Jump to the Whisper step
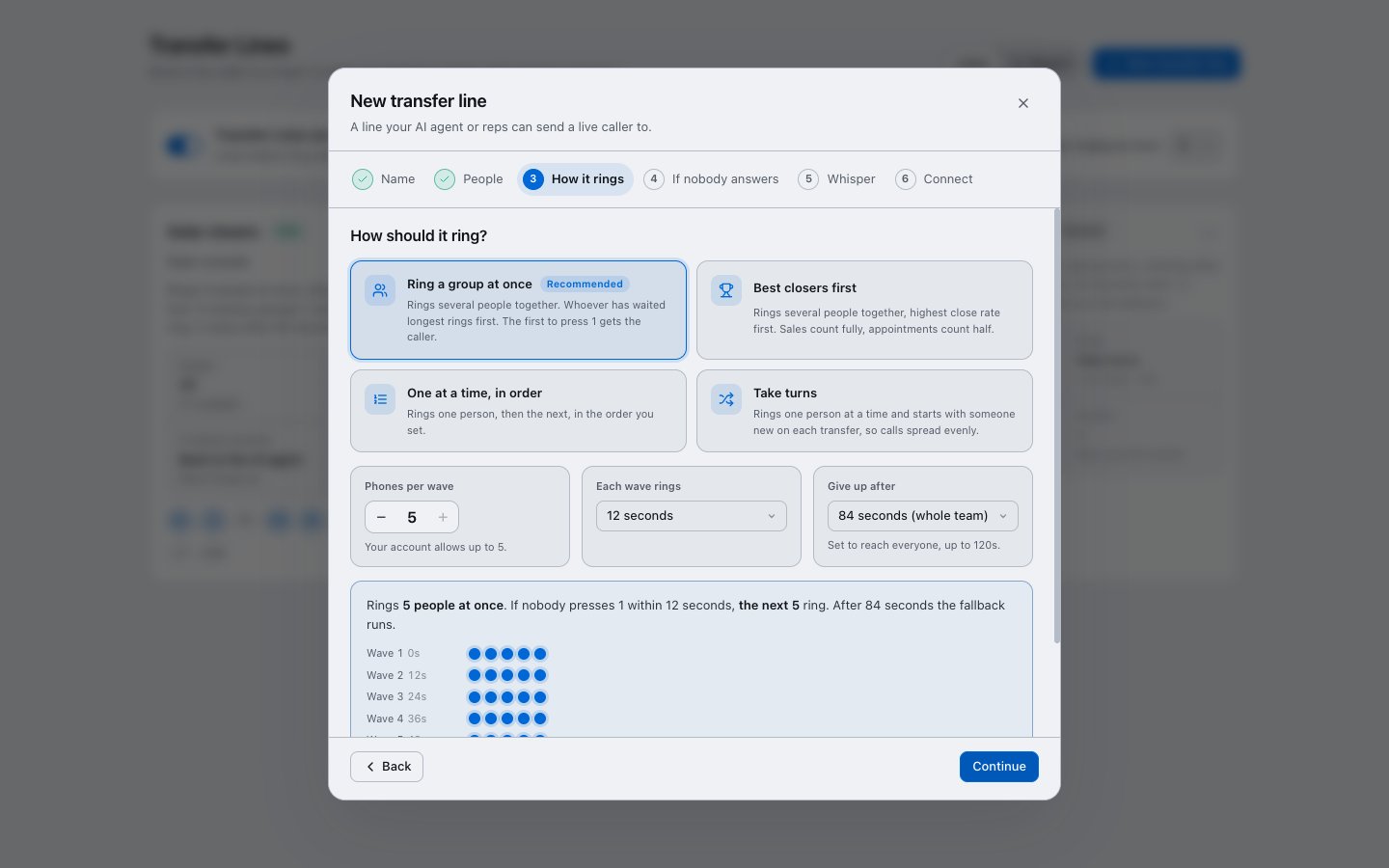Screen dimensions: 1389x868 coord(837,179)
